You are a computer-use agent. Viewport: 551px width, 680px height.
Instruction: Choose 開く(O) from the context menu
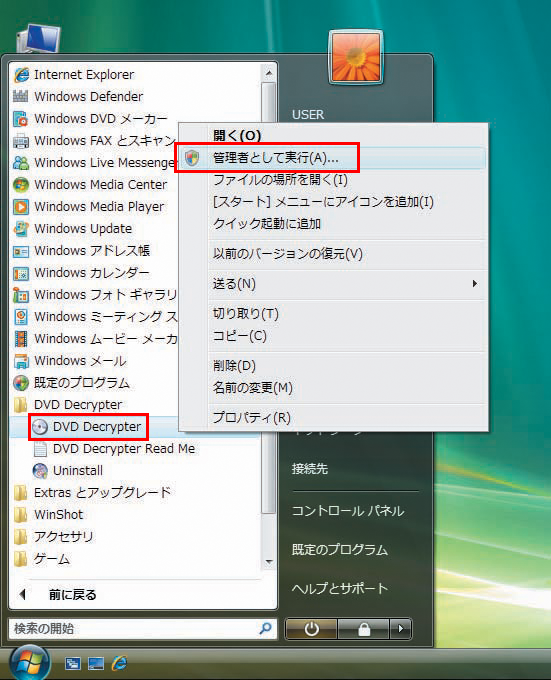(237, 136)
